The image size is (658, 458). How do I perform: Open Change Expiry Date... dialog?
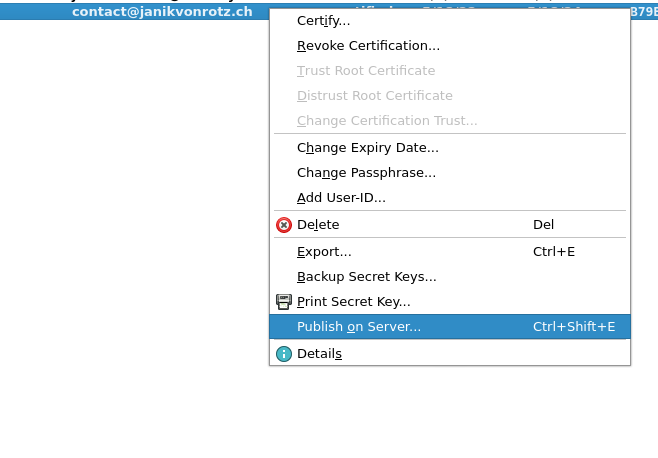[367, 148]
